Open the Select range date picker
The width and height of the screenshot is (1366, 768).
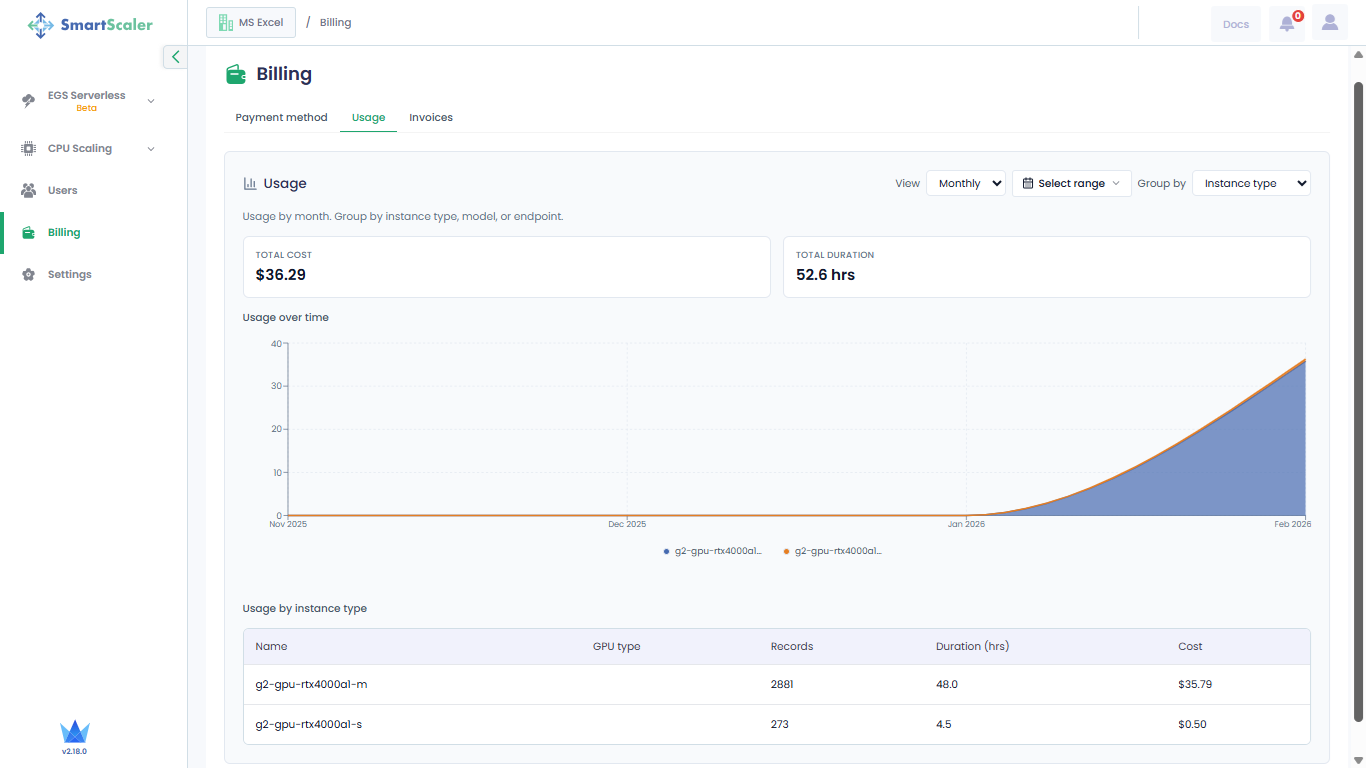1071,183
